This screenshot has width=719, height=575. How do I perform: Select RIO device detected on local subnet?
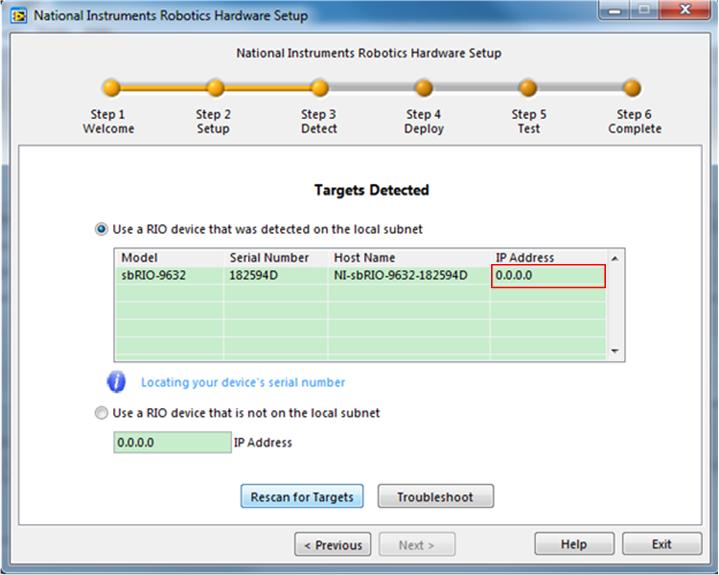pos(101,229)
